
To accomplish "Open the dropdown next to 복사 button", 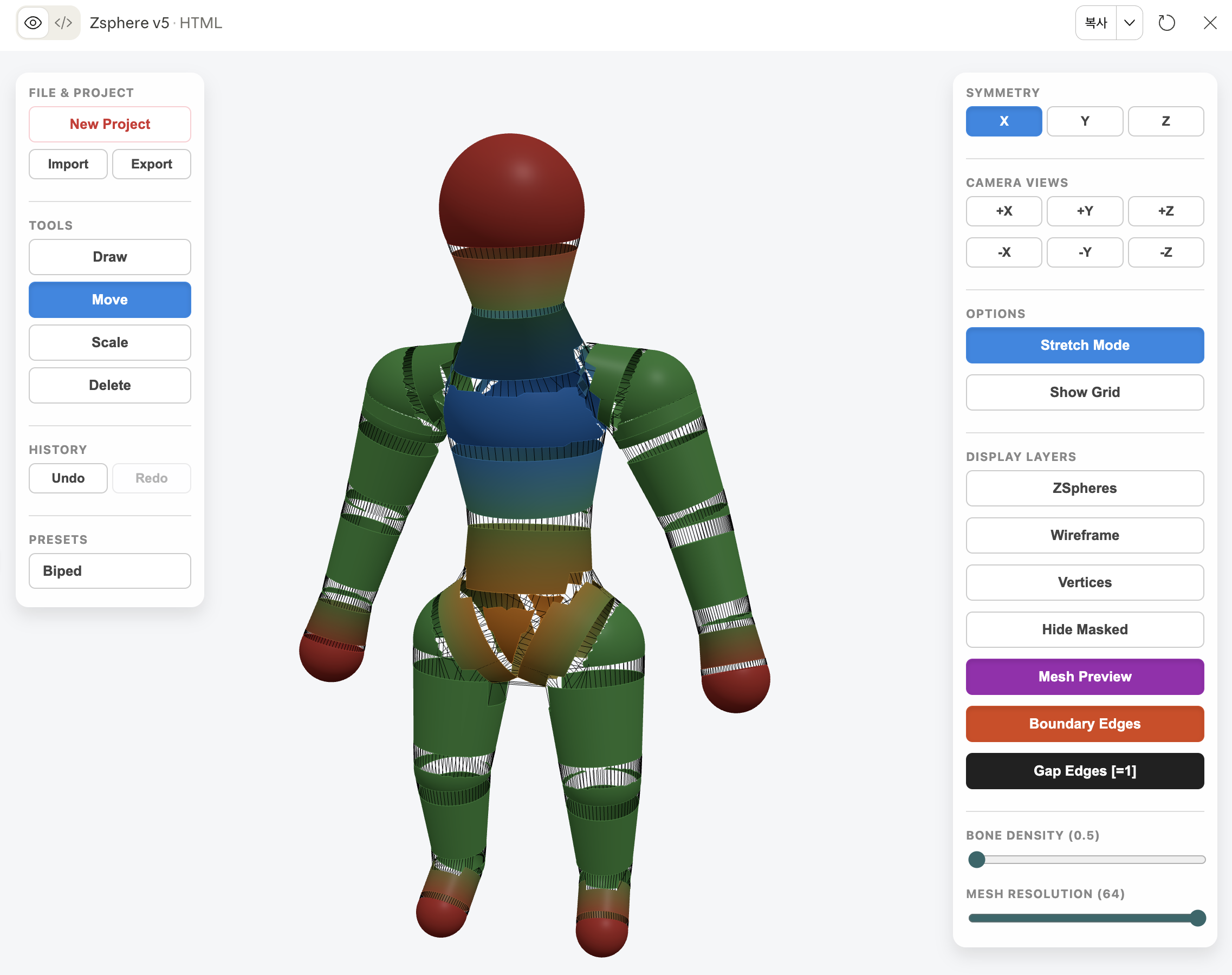I will tap(1129, 23).
